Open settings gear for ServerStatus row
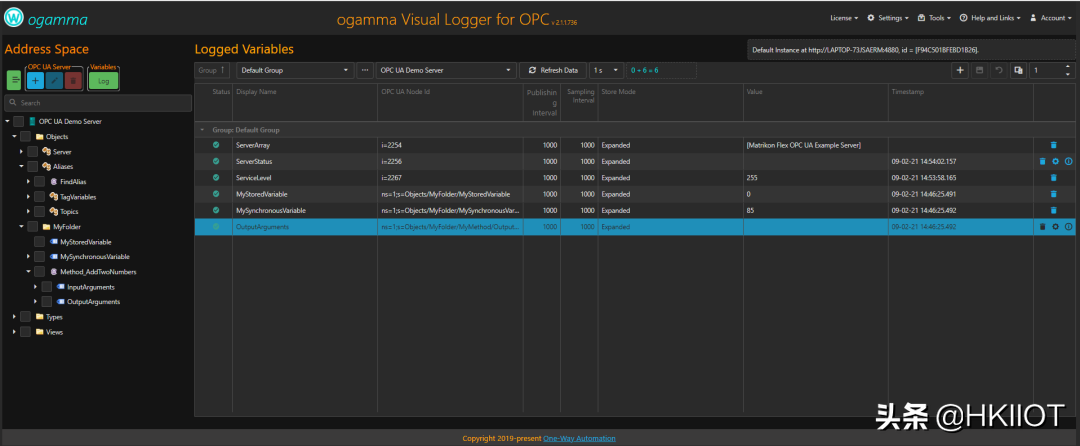1080x446 pixels. pyautogui.click(x=1055, y=161)
